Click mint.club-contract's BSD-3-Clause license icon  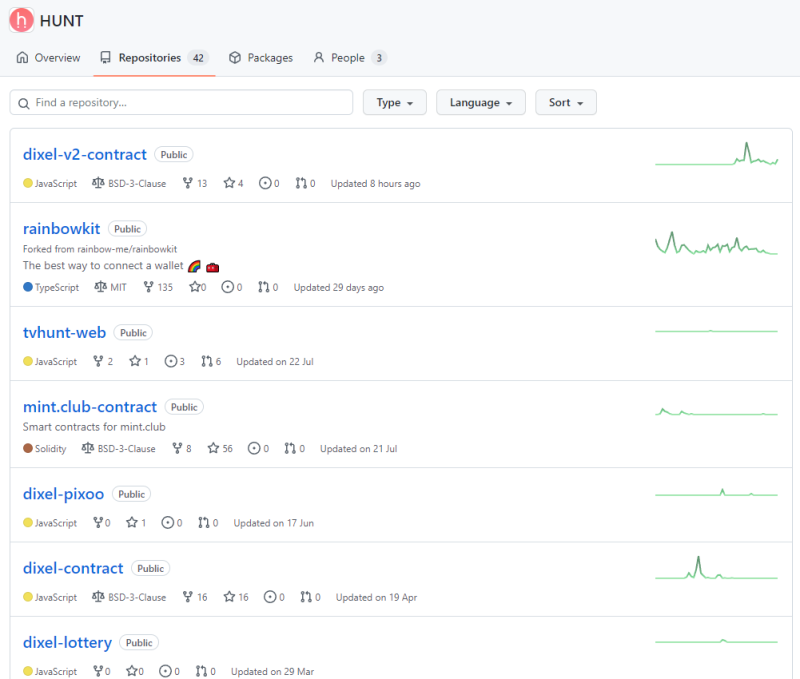click(88, 448)
